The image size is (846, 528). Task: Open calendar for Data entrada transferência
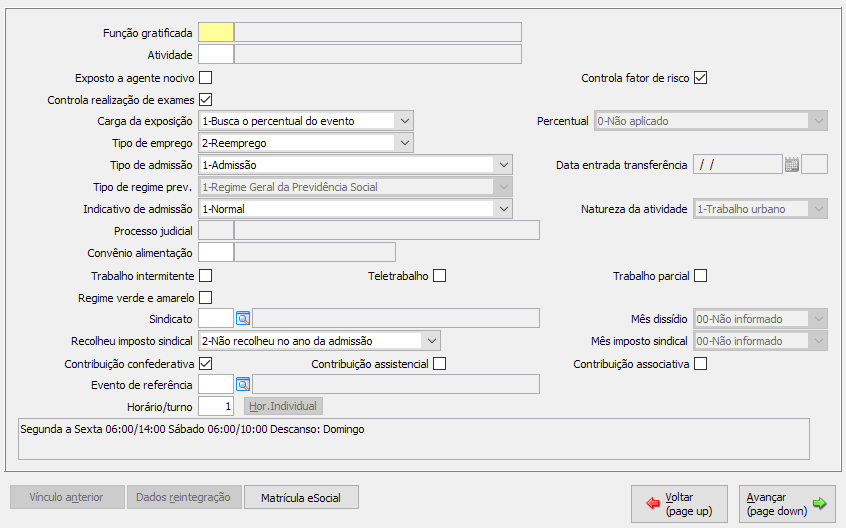[x=792, y=164]
